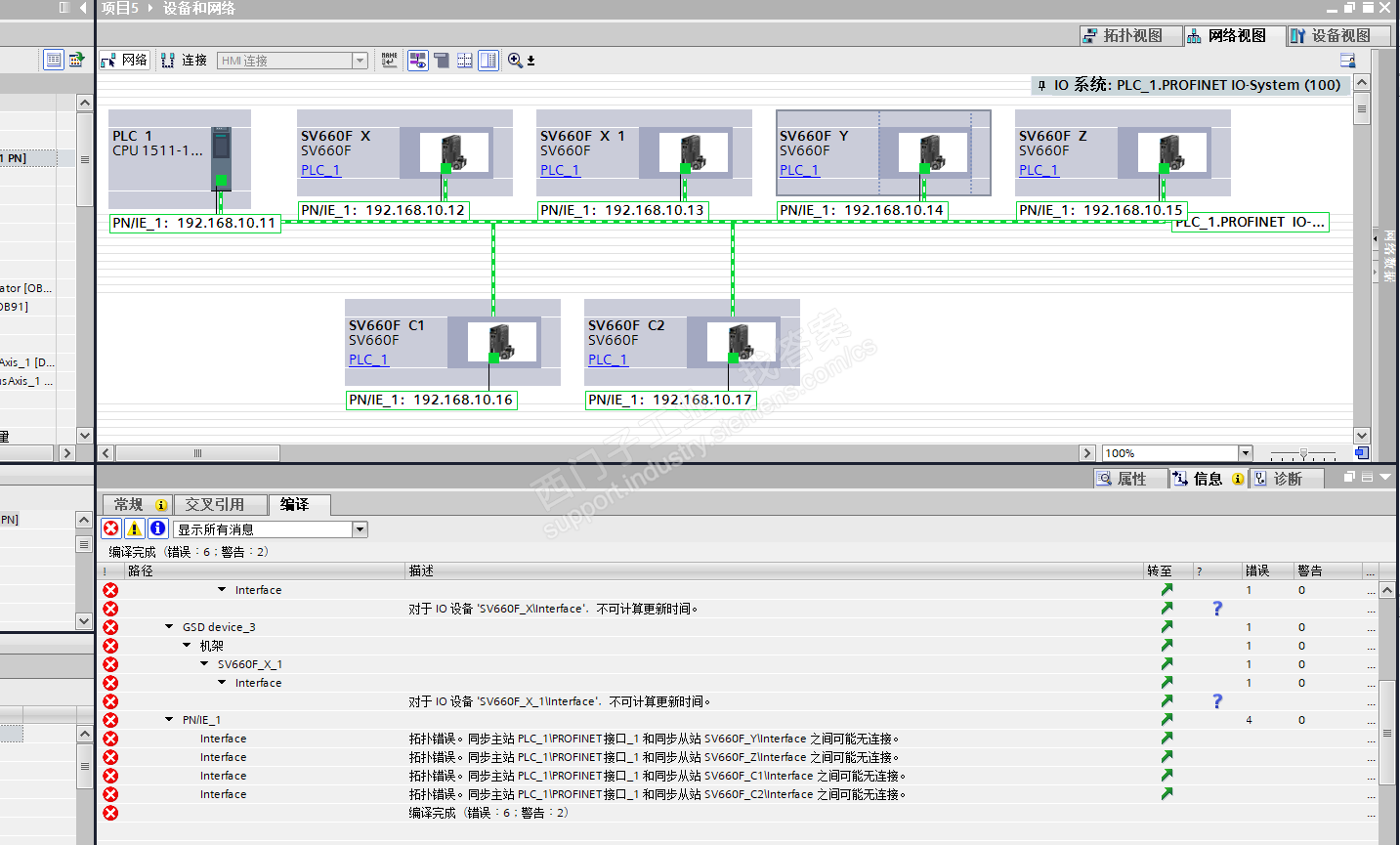Image resolution: width=1400 pixels, height=845 pixels.
Task: Toggle show address labels icon
Action: point(417,61)
